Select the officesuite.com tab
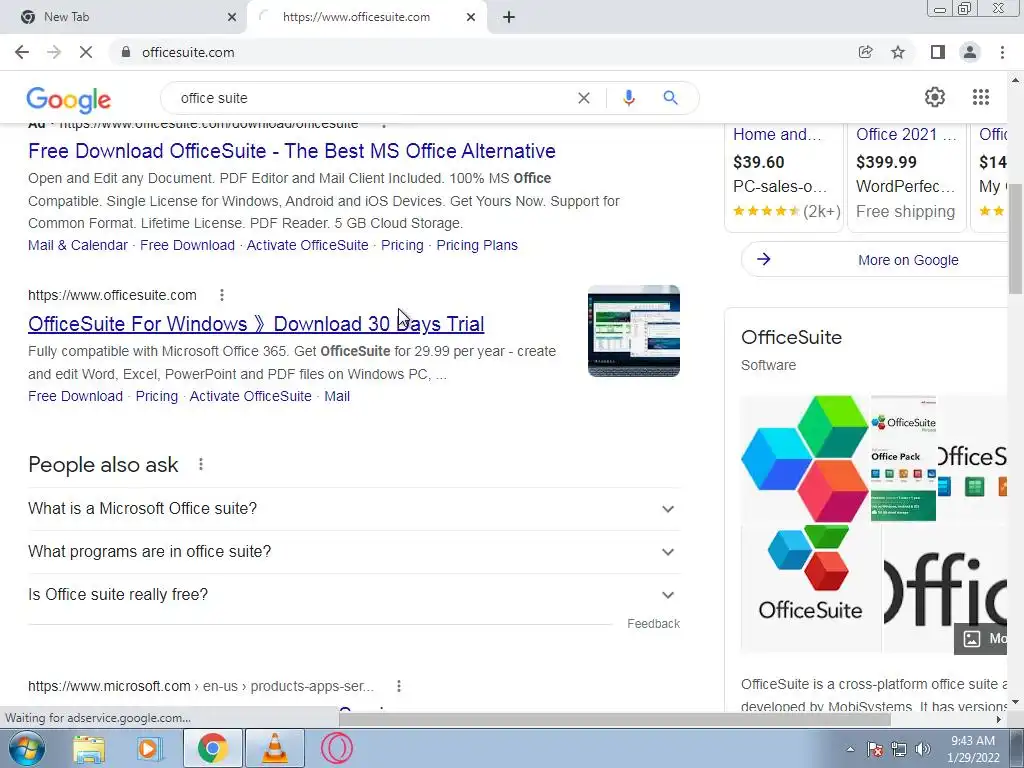The width and height of the screenshot is (1024, 768). [x=366, y=17]
